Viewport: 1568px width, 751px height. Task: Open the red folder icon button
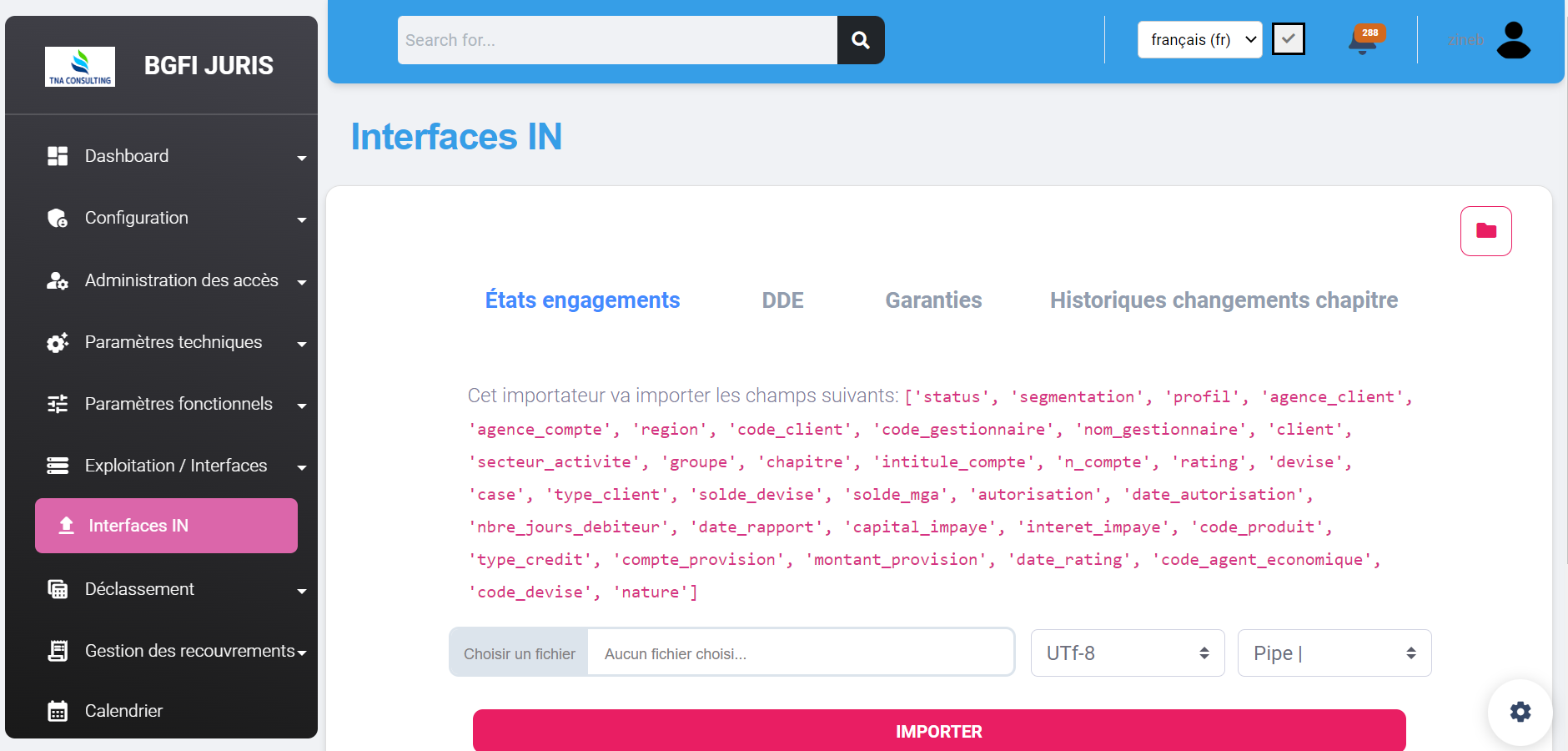(x=1485, y=231)
